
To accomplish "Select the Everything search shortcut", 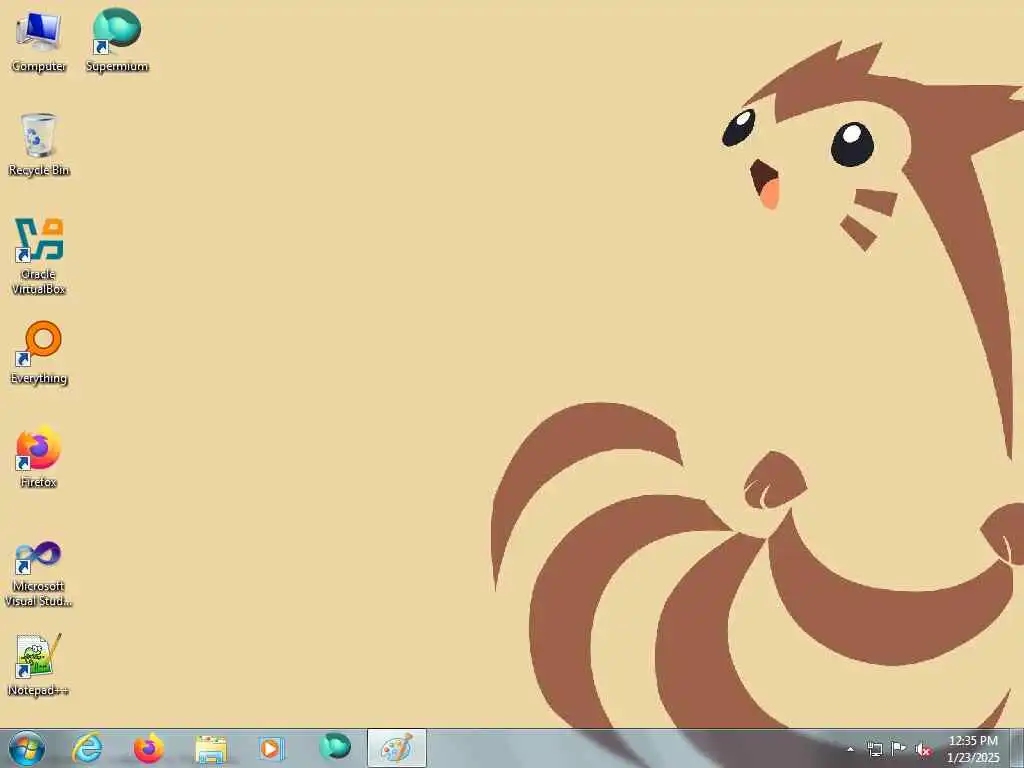I will pyautogui.click(x=39, y=353).
